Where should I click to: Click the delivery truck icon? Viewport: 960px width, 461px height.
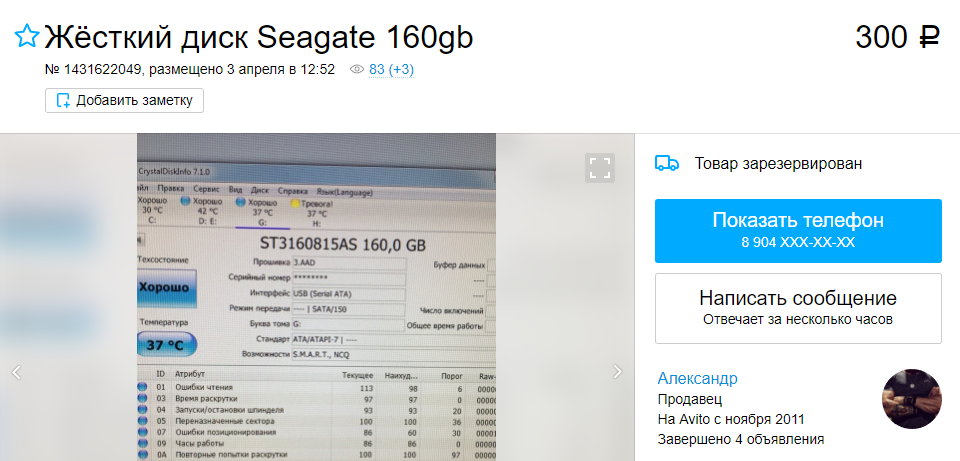(x=667, y=163)
